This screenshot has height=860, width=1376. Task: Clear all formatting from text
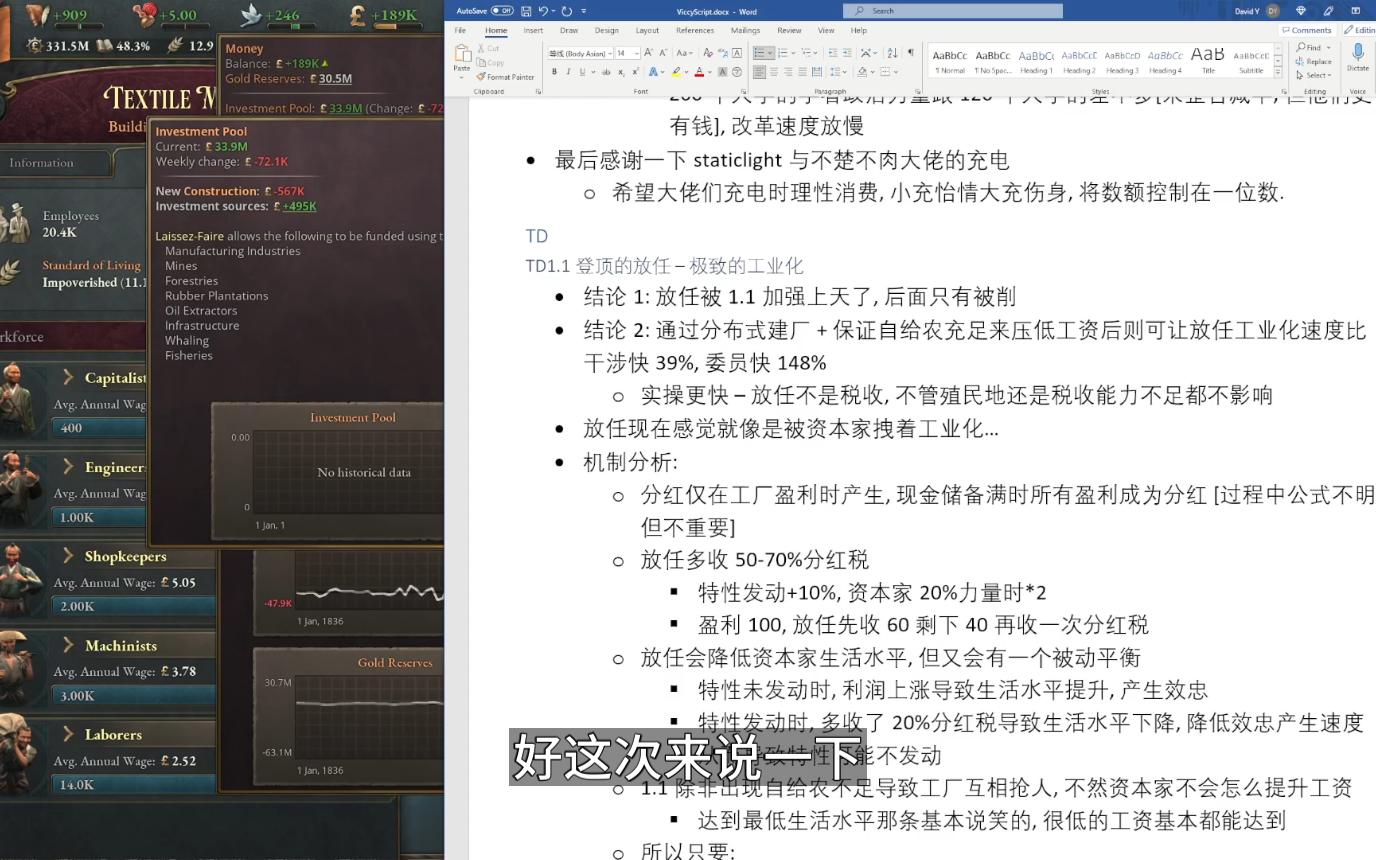coord(708,52)
